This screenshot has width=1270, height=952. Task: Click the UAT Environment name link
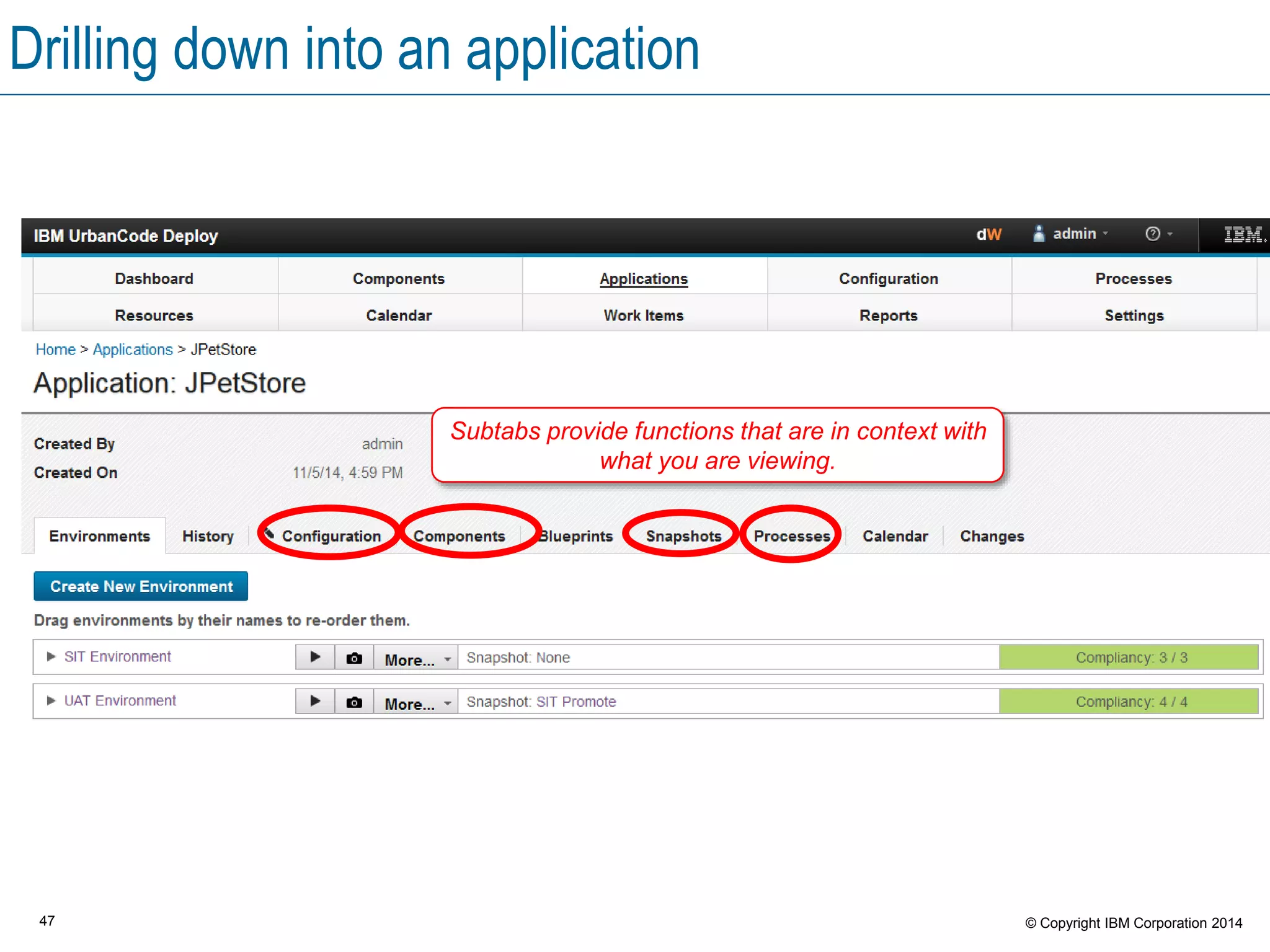(x=120, y=700)
